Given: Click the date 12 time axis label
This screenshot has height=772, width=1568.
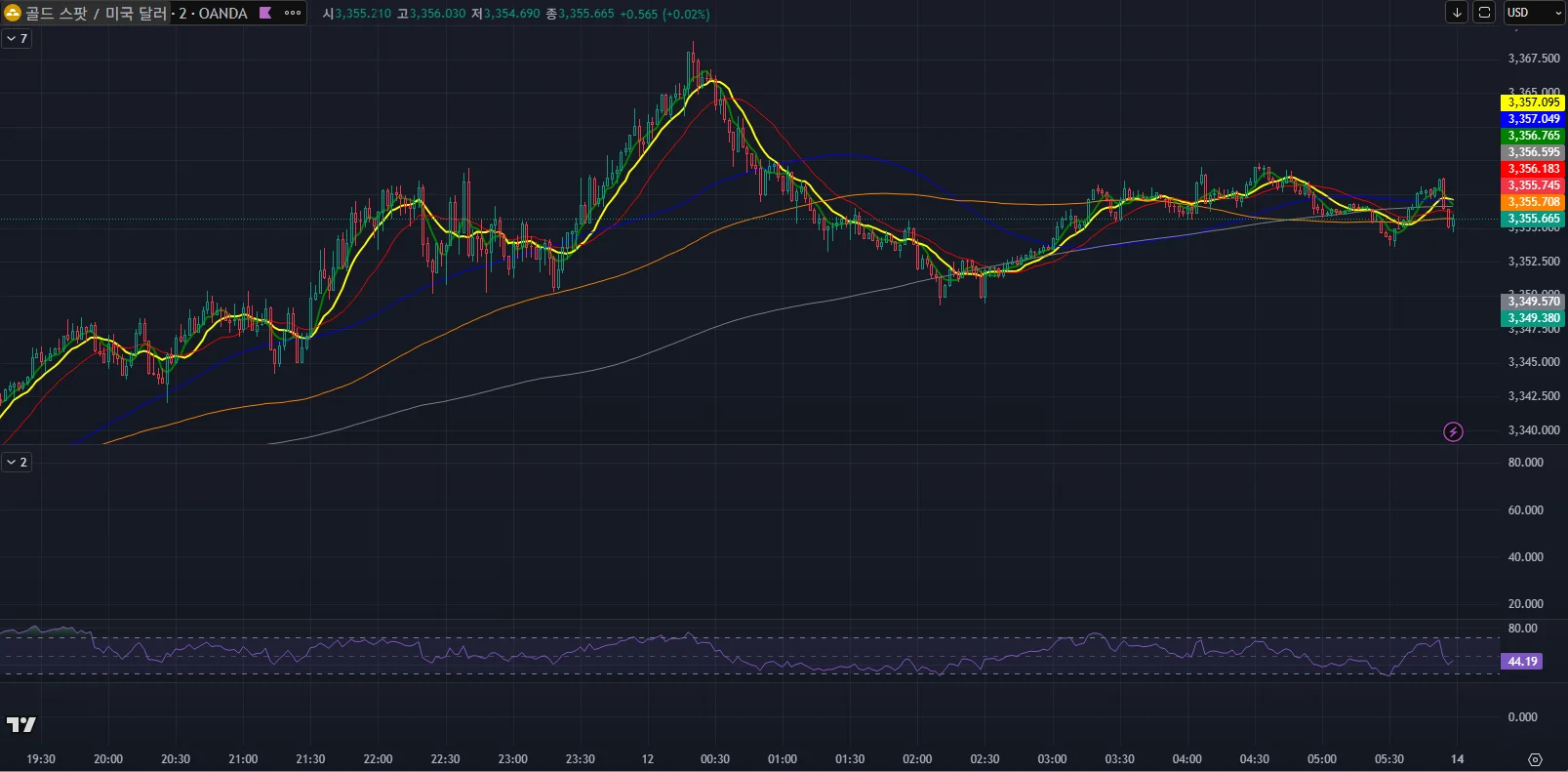Looking at the screenshot, I should tap(648, 759).
